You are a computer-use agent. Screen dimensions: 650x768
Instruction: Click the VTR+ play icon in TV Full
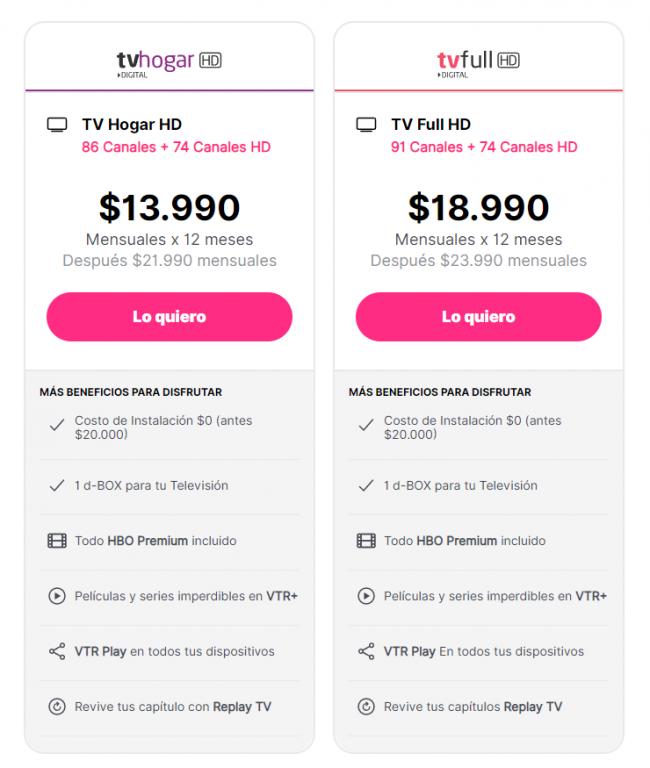click(366, 596)
